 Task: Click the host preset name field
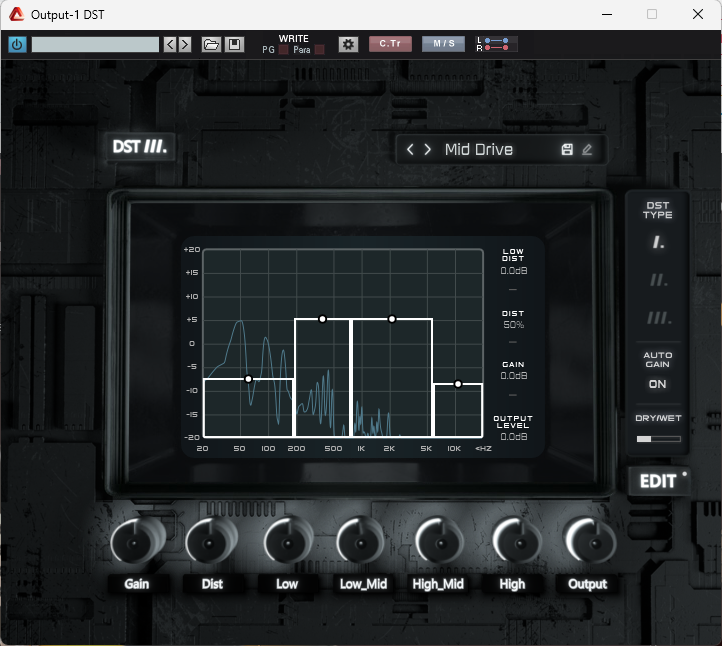(x=95, y=45)
